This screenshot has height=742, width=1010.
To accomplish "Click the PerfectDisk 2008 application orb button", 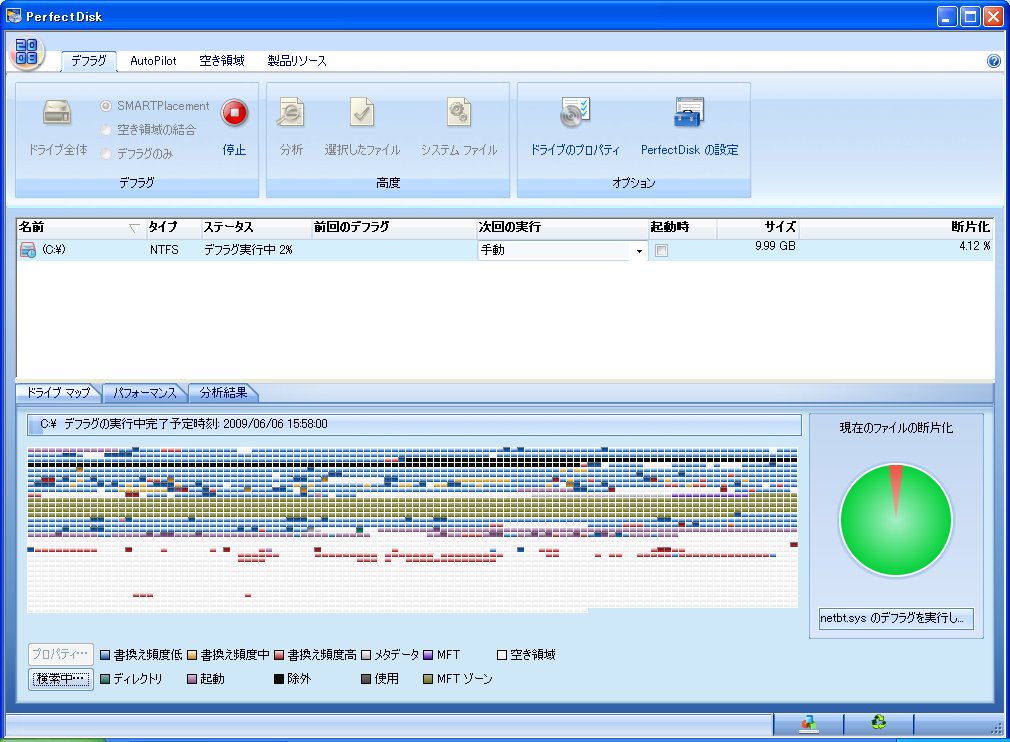I will point(27,52).
